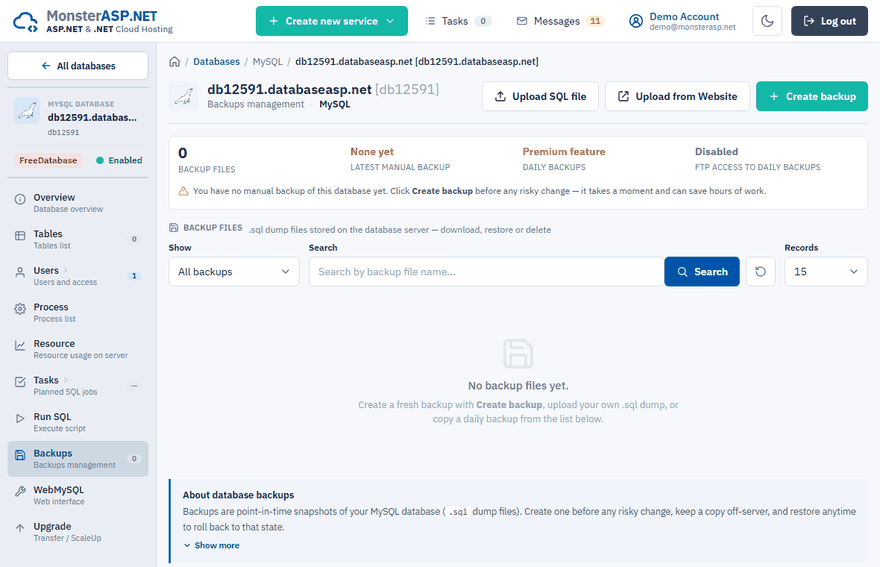Viewport: 880px width, 567px height.
Task: Open the Records 15 dropdown
Action: coord(826,272)
